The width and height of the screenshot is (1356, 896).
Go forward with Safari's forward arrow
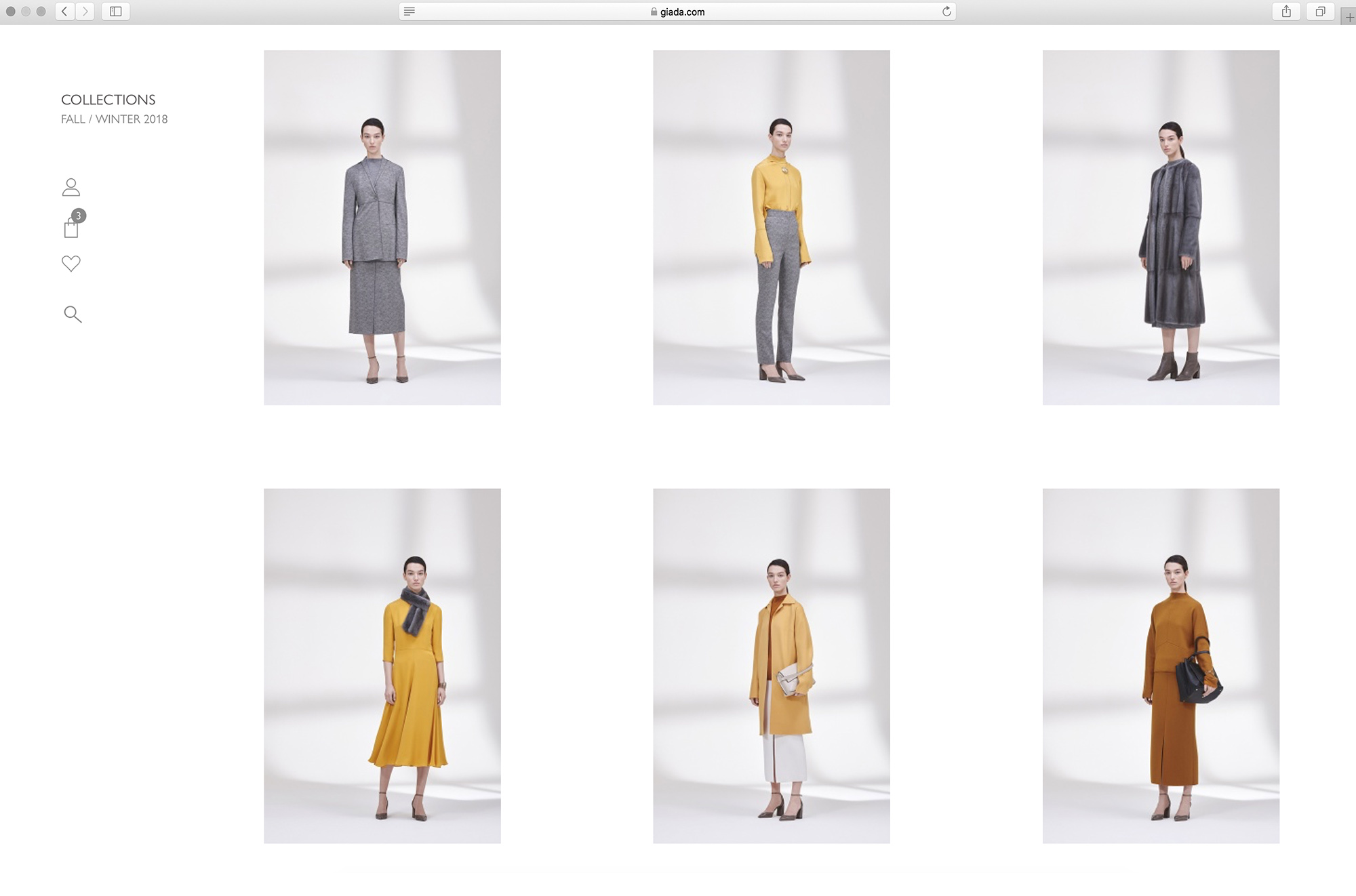point(85,12)
